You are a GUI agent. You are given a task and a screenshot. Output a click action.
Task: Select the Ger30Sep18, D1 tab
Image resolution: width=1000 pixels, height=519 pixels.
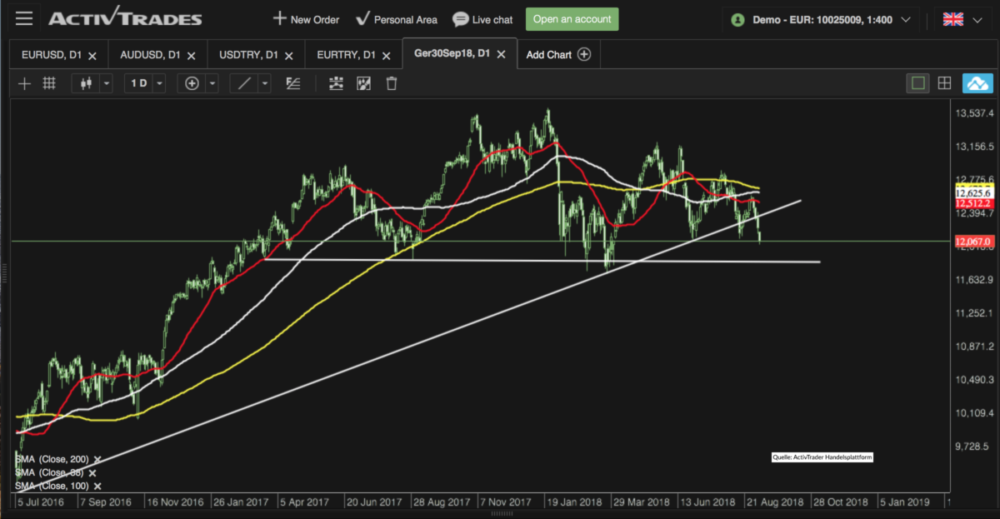tap(452, 53)
